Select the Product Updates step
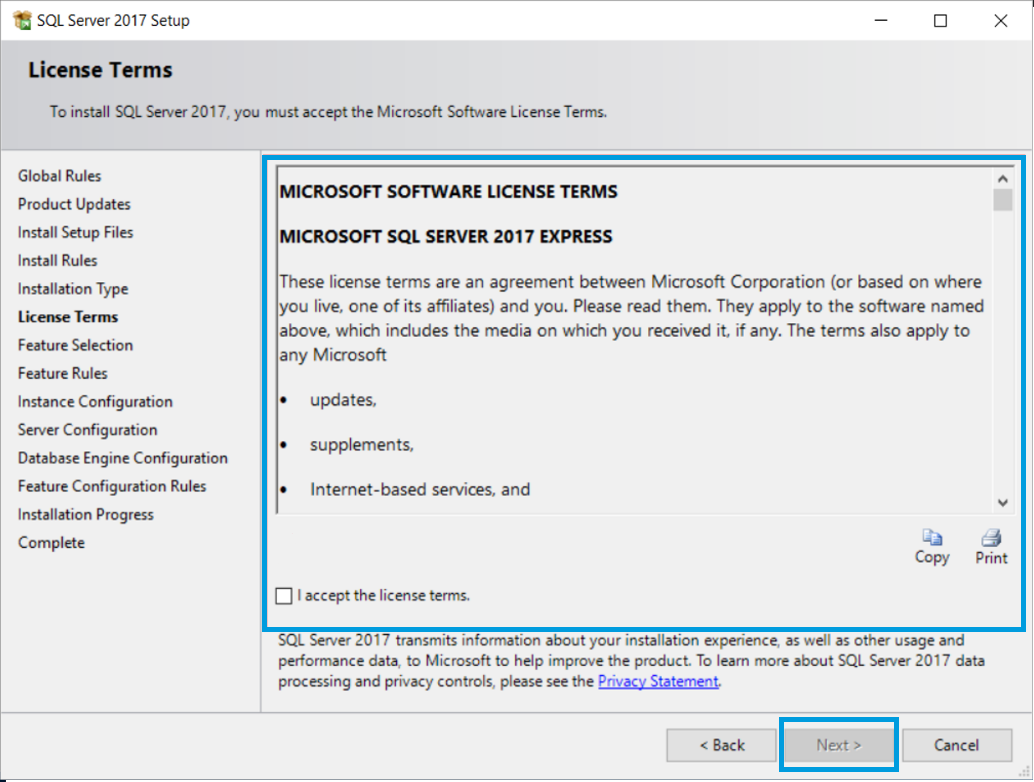This screenshot has height=782, width=1034. click(x=74, y=204)
